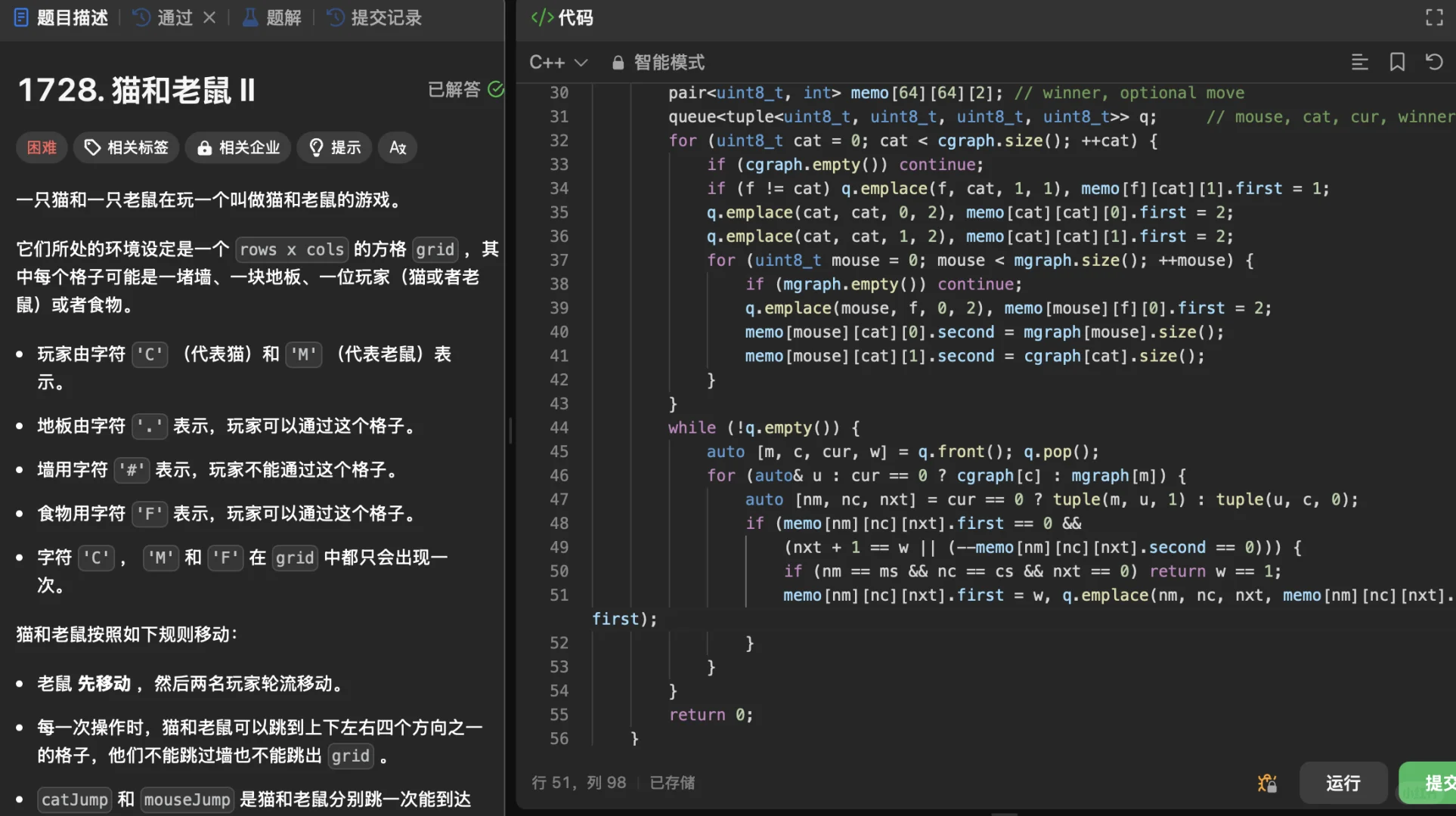Click the bookmark icon in editor toolbar

1397,62
